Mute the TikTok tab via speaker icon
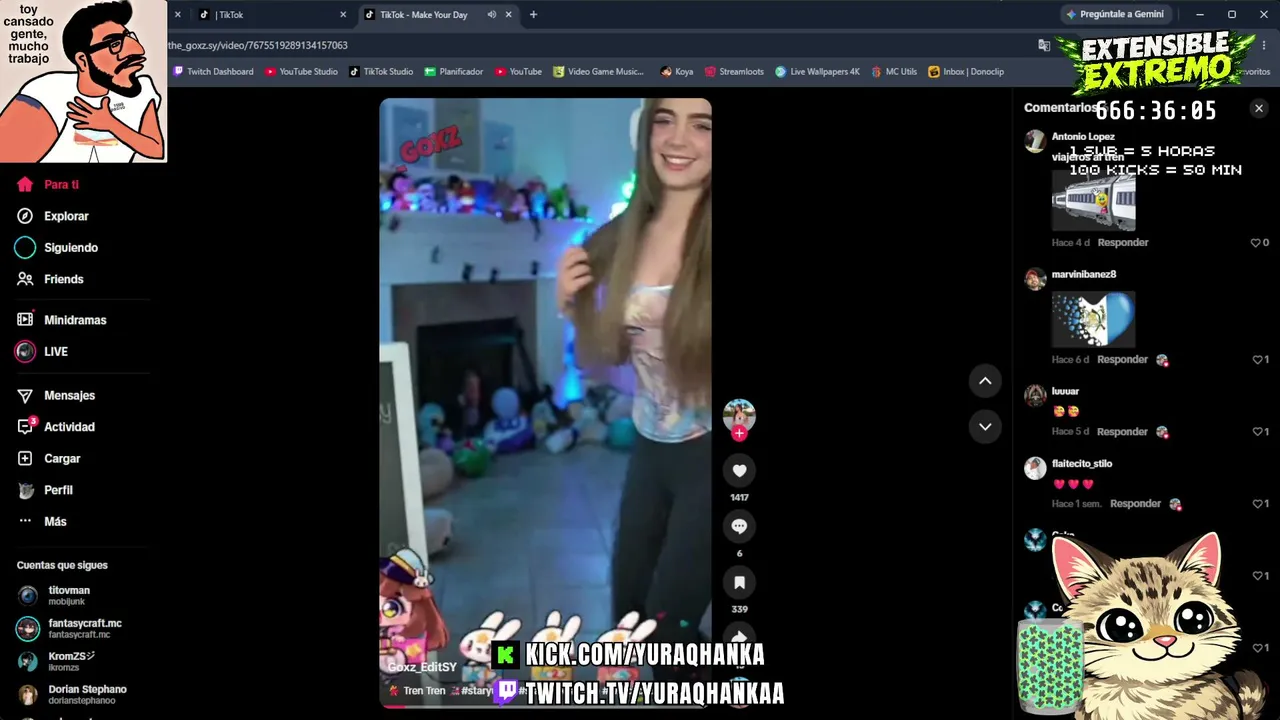 pos(491,15)
